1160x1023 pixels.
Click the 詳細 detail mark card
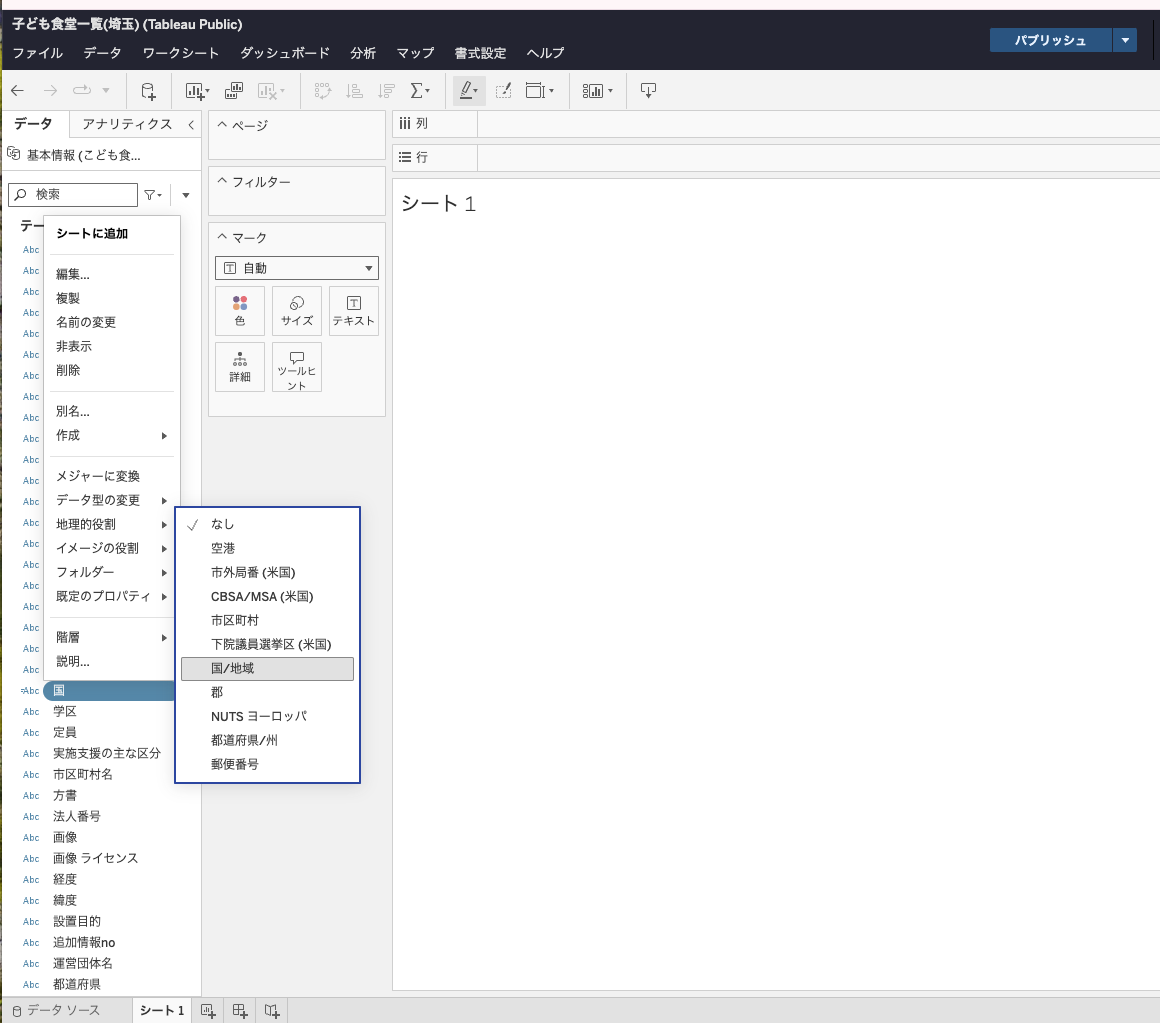coord(240,367)
